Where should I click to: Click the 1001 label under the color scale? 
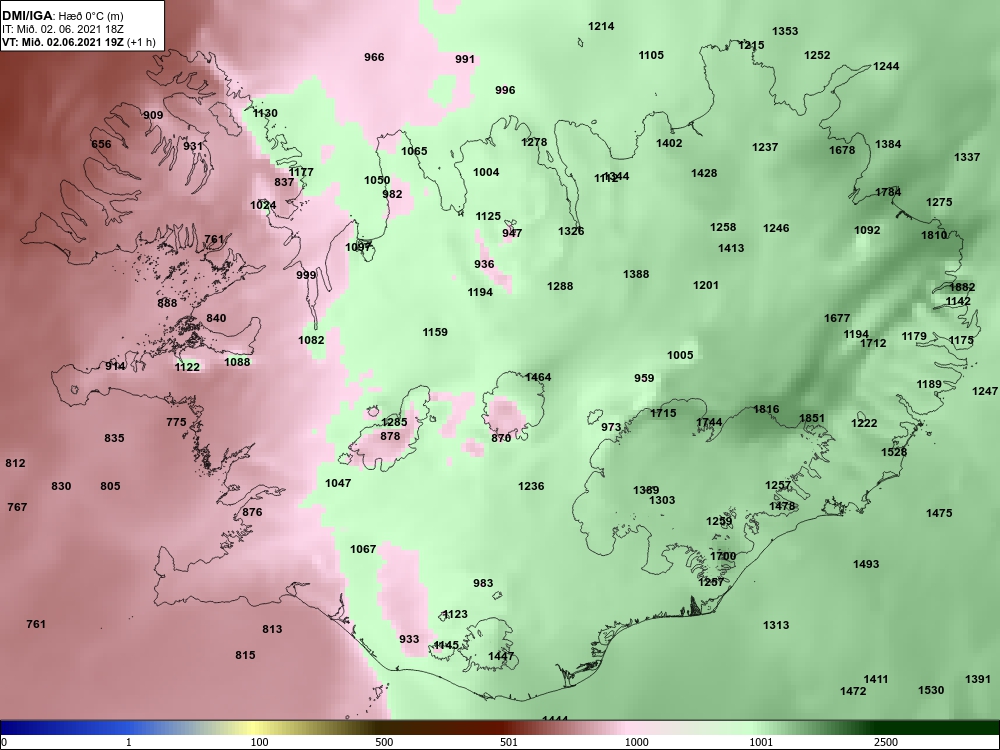point(761,742)
